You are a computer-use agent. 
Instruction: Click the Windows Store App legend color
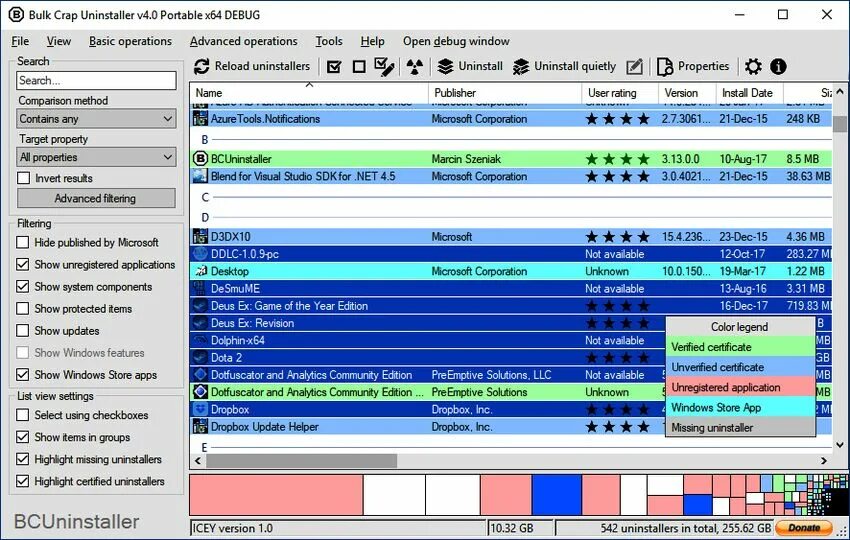click(x=740, y=407)
